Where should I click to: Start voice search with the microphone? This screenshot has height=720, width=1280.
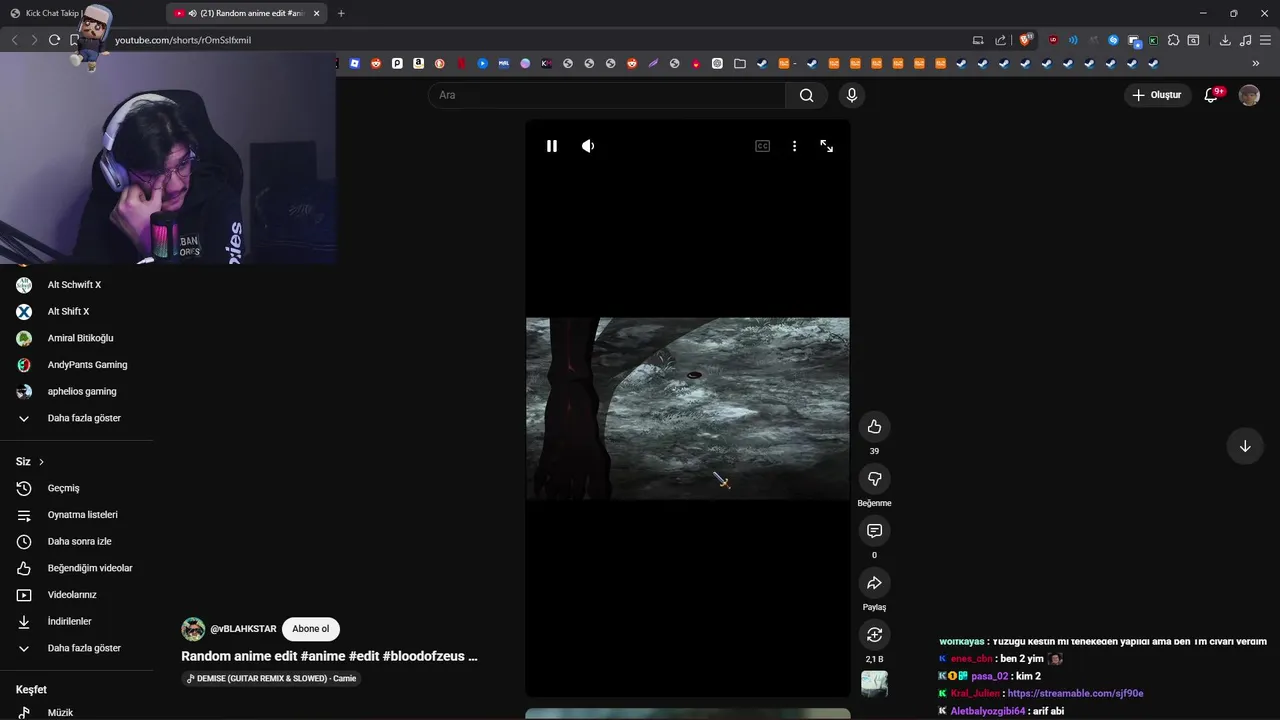coord(852,95)
